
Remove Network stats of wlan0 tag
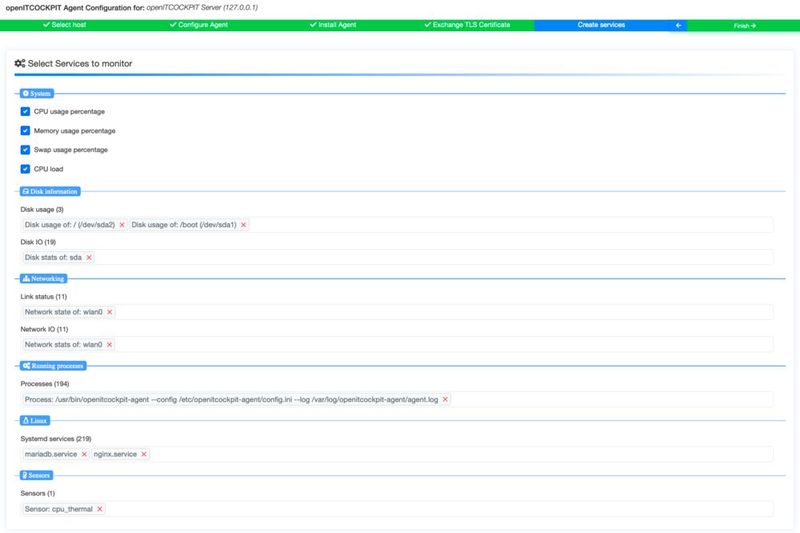pyautogui.click(x=110, y=344)
